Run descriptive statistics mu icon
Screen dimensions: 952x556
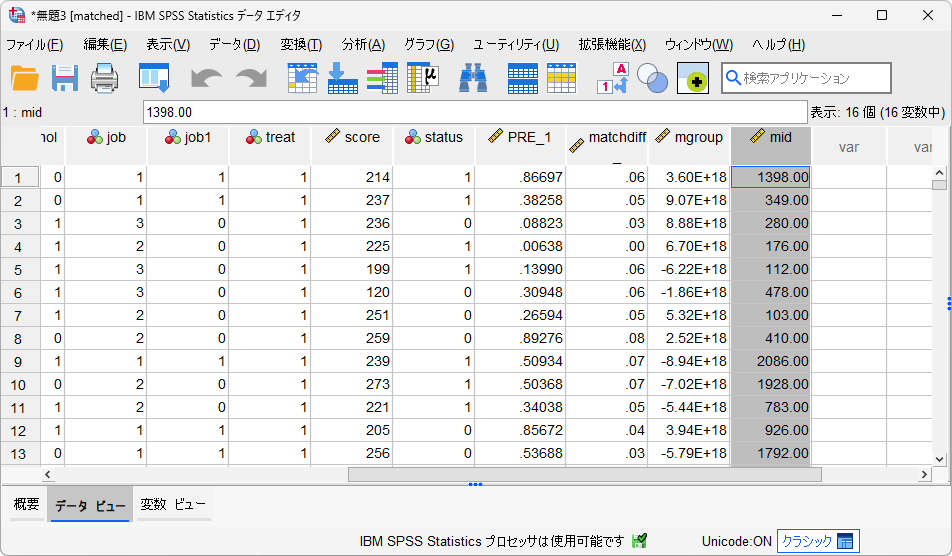[423, 78]
